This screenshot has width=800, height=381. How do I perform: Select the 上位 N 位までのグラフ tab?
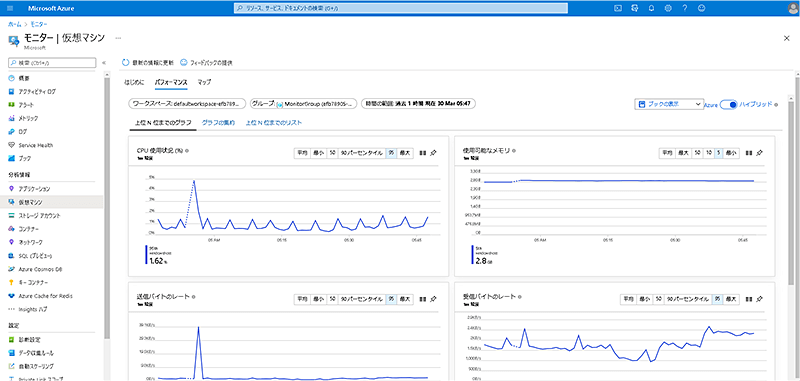(x=163, y=123)
